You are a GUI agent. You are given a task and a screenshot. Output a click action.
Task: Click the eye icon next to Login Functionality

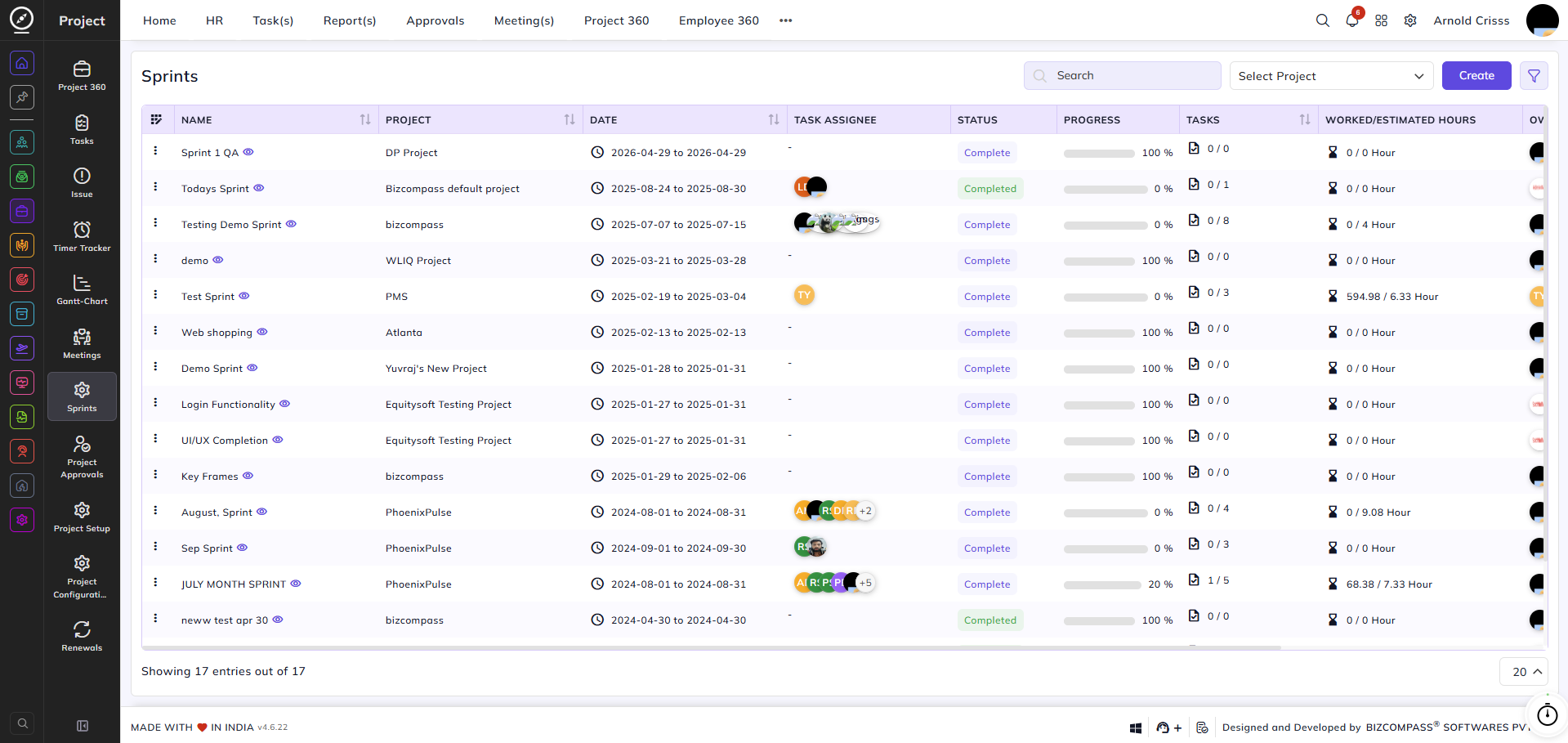click(x=284, y=404)
